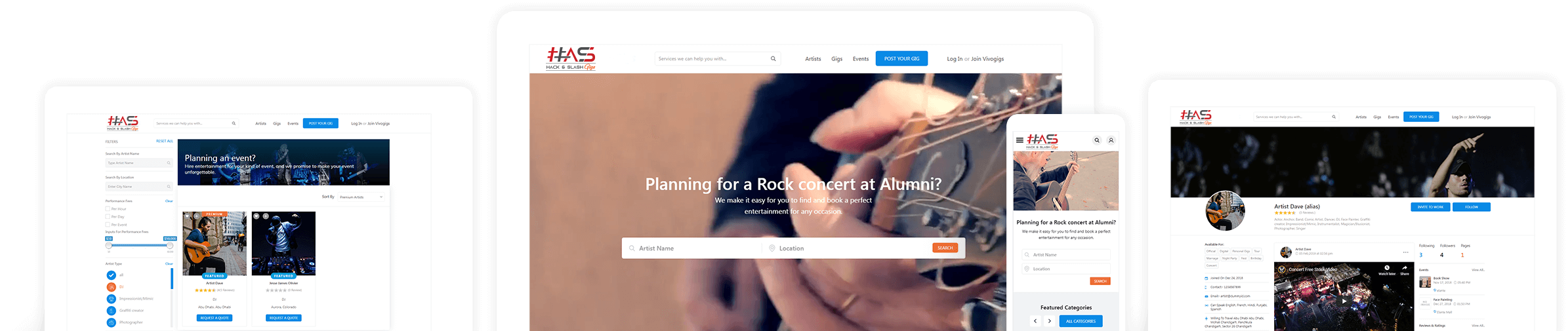1568x331 pixels.
Task: Play the Concert Free Stock Video
Action: click(x=1344, y=302)
